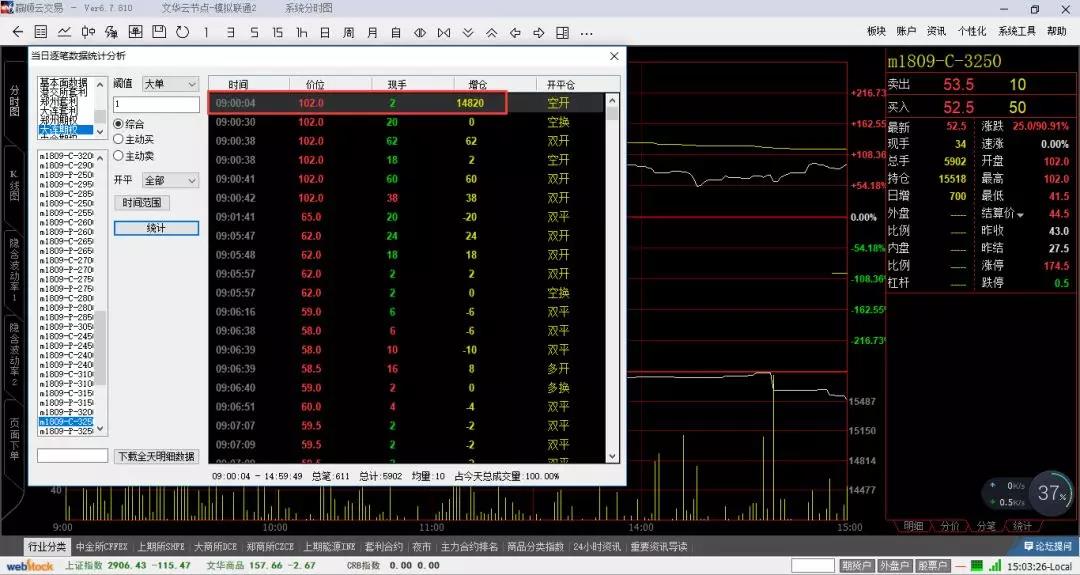Open the 开平 全部 dropdown
Image resolution: width=1080 pixels, height=575 pixels.
(170, 181)
